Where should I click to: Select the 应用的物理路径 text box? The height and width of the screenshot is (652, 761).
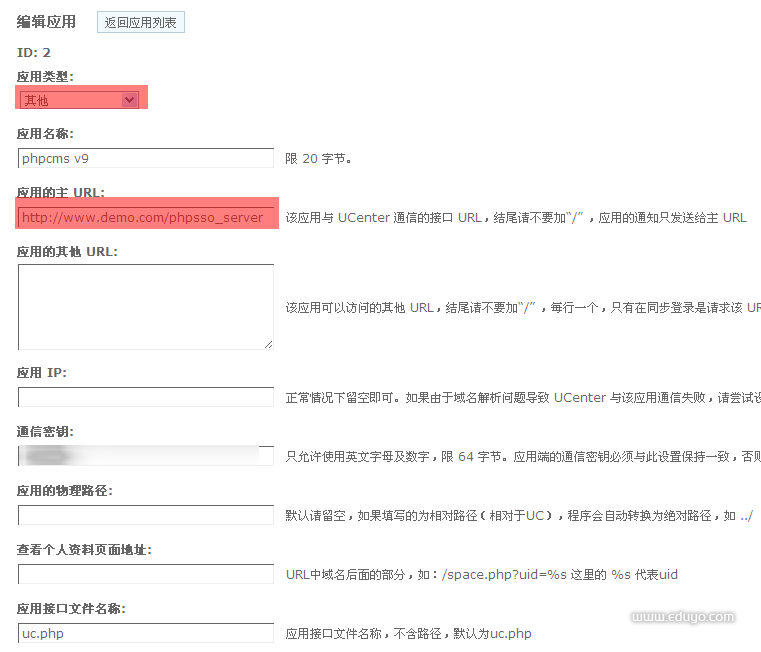145,515
